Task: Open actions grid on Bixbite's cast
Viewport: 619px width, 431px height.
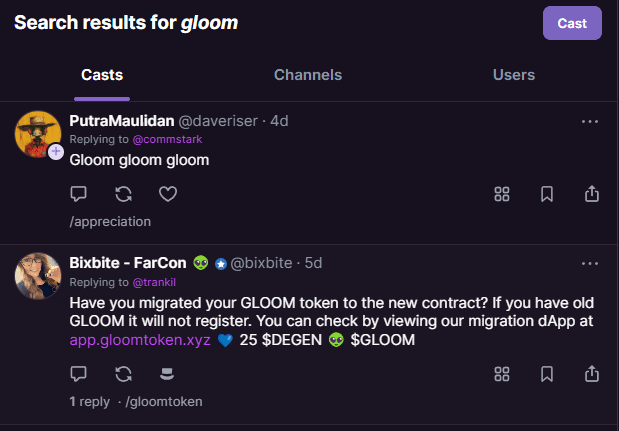Action: coord(502,374)
